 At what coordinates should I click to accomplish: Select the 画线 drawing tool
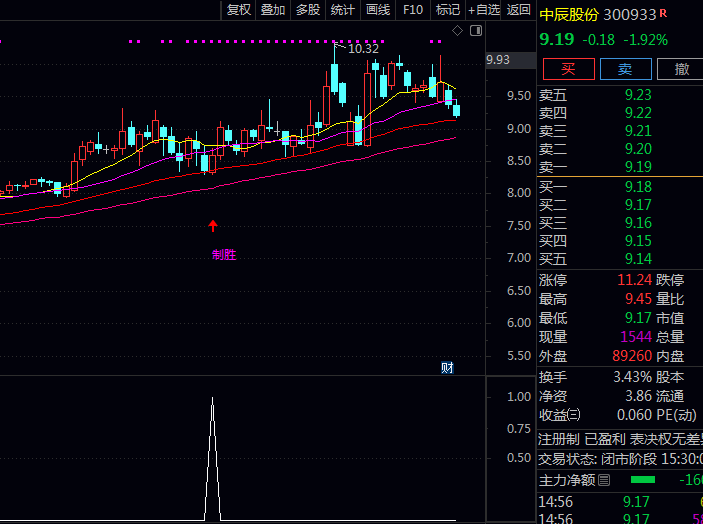[378, 10]
